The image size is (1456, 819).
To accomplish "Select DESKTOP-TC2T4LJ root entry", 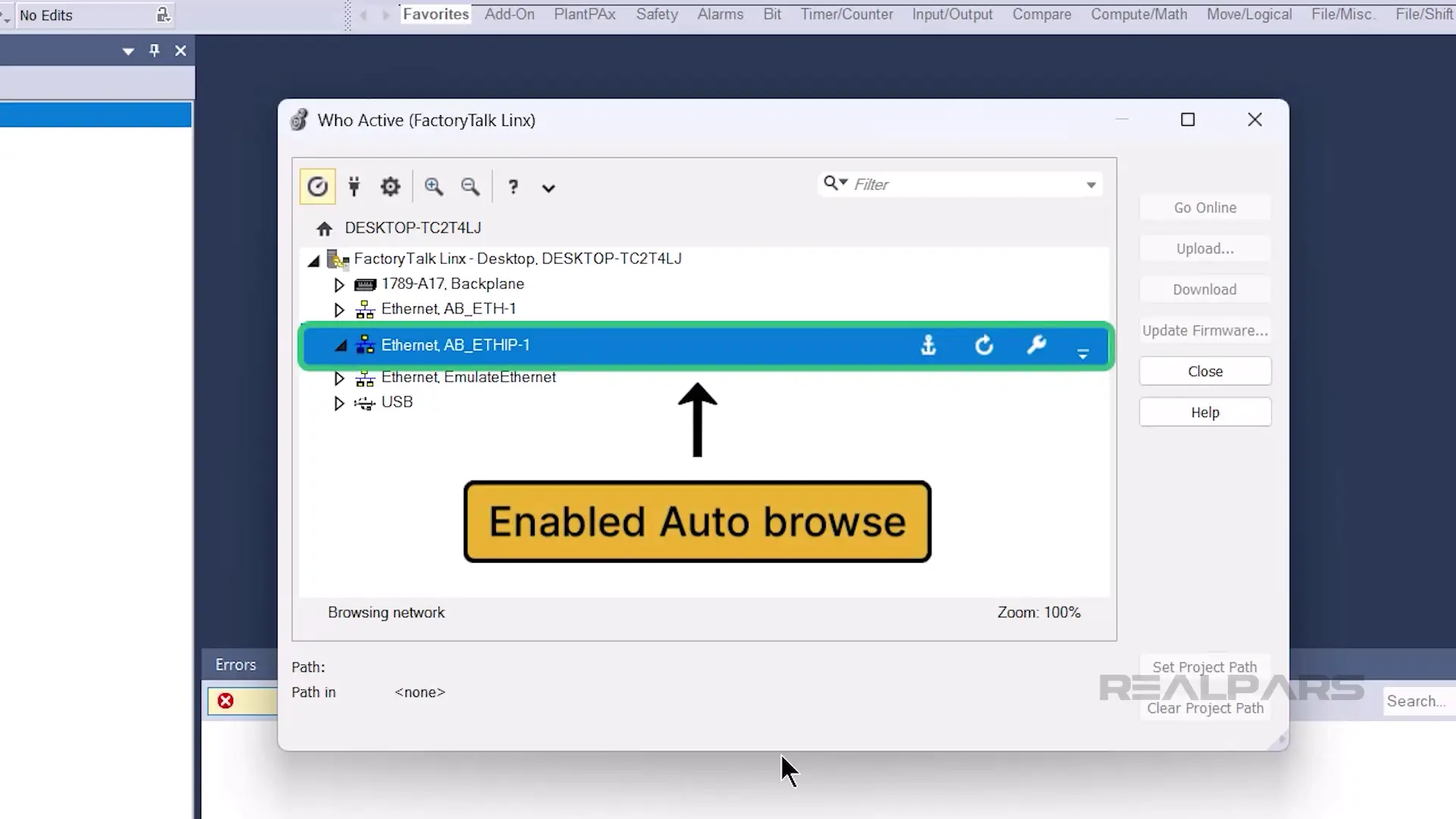I will click(413, 227).
